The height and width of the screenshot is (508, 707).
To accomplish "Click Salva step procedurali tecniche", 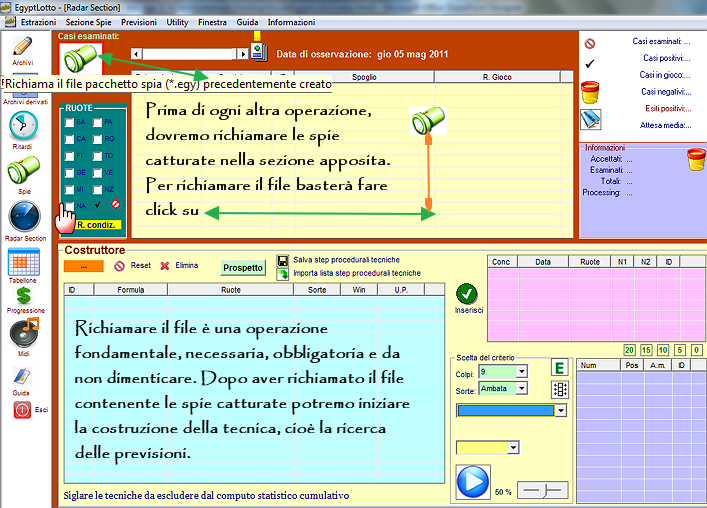I will [x=346, y=260].
